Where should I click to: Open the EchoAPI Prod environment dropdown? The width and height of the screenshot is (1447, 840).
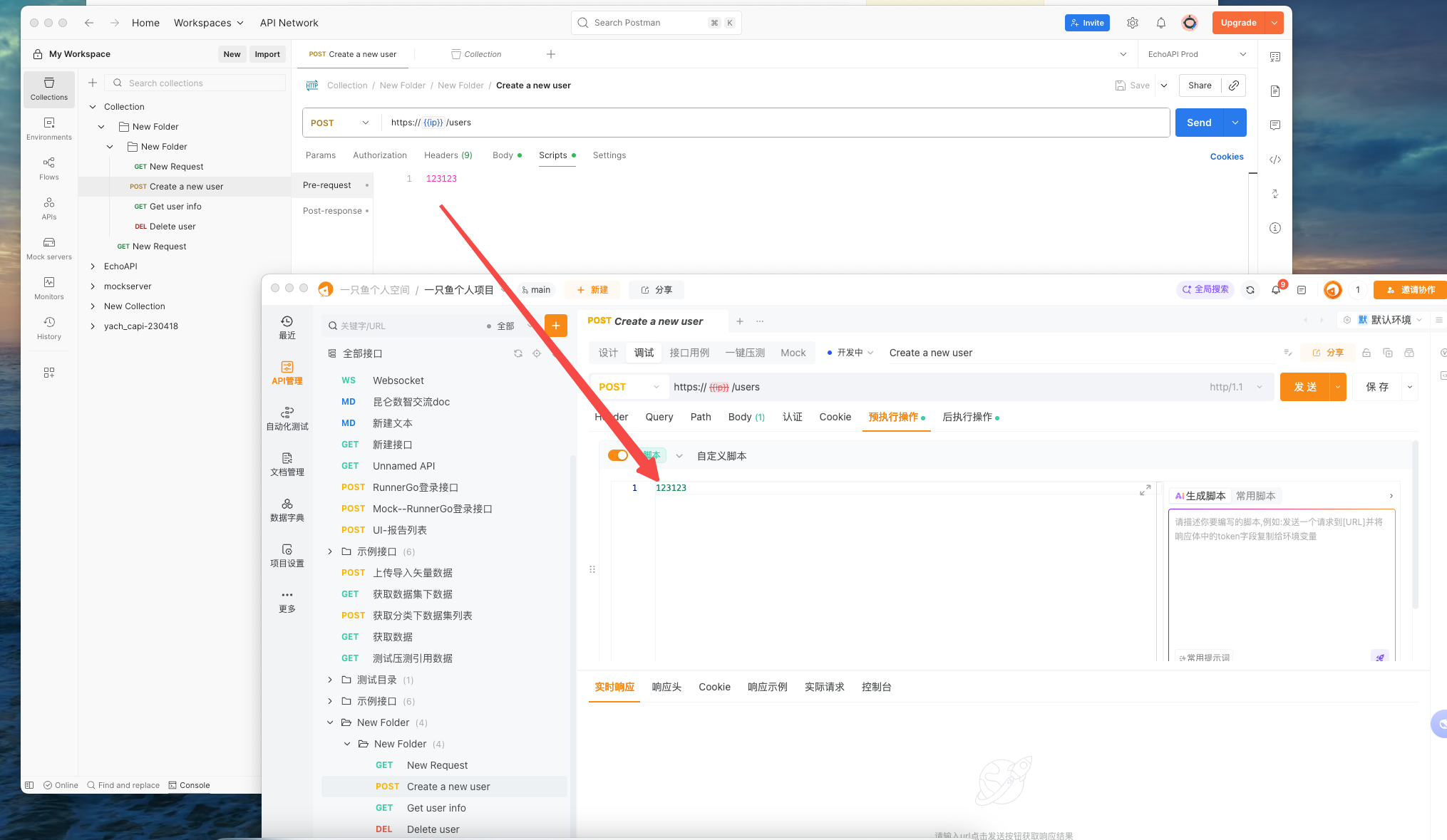(x=1197, y=54)
